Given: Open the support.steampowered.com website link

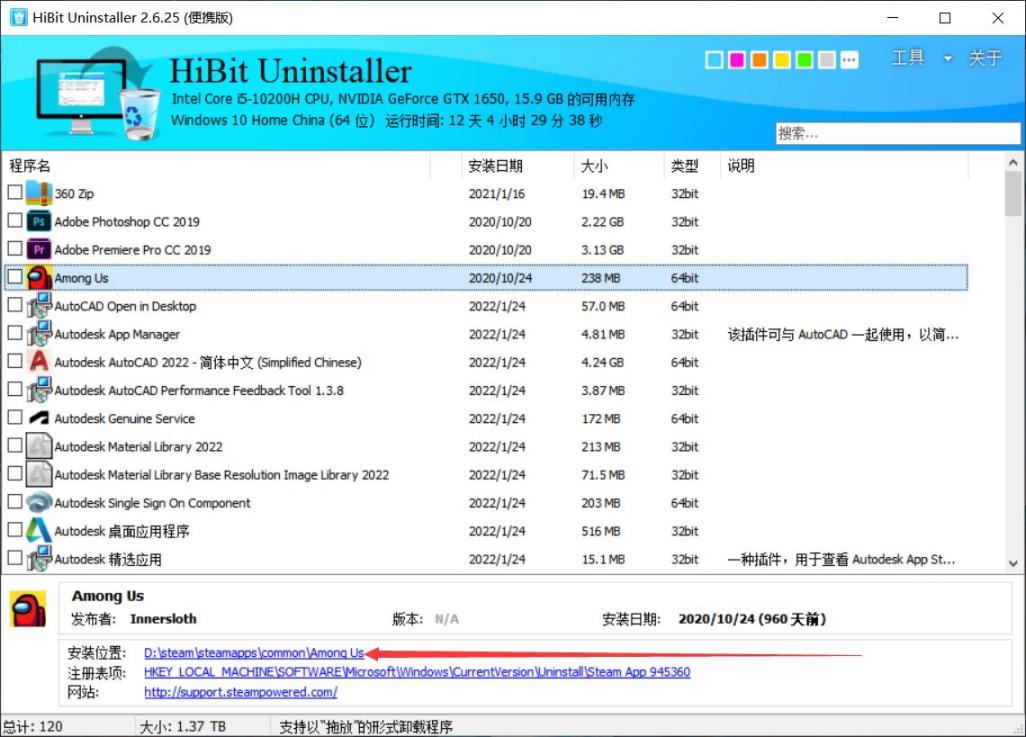Looking at the screenshot, I should [x=240, y=692].
